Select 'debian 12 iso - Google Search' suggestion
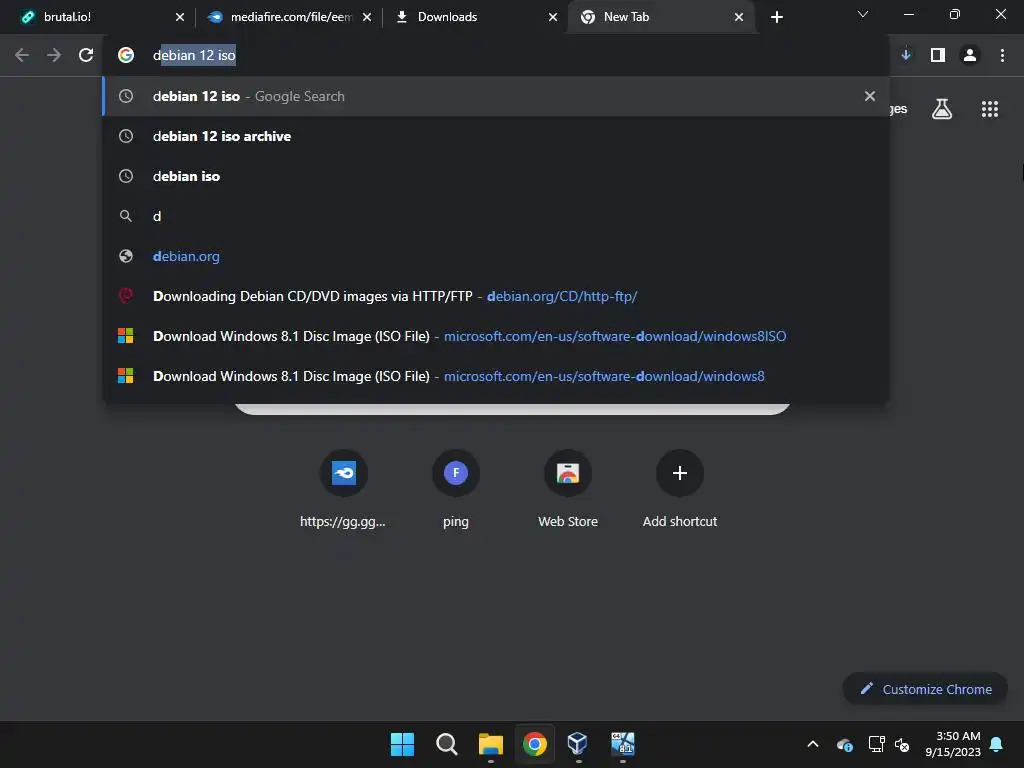The height and width of the screenshot is (768, 1024). point(496,96)
